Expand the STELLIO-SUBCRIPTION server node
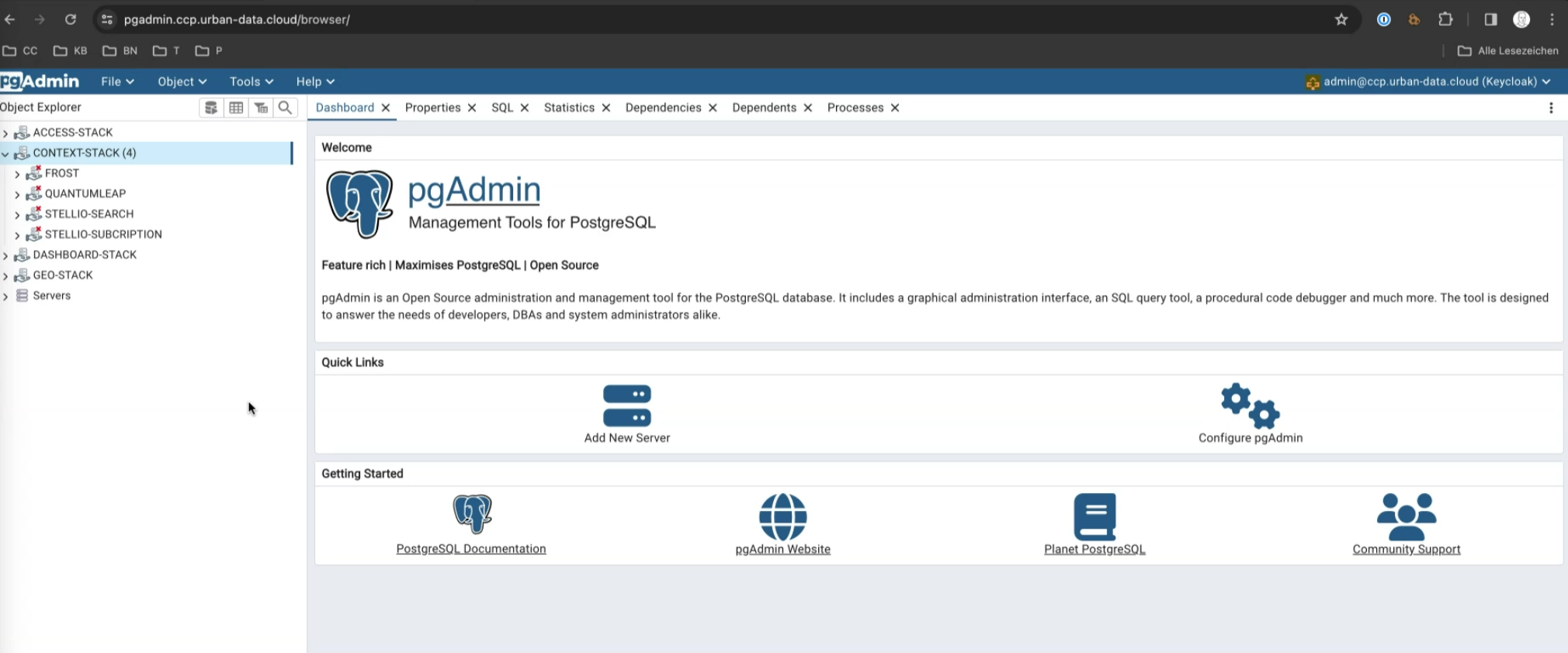This screenshot has height=653, width=1568. (17, 234)
